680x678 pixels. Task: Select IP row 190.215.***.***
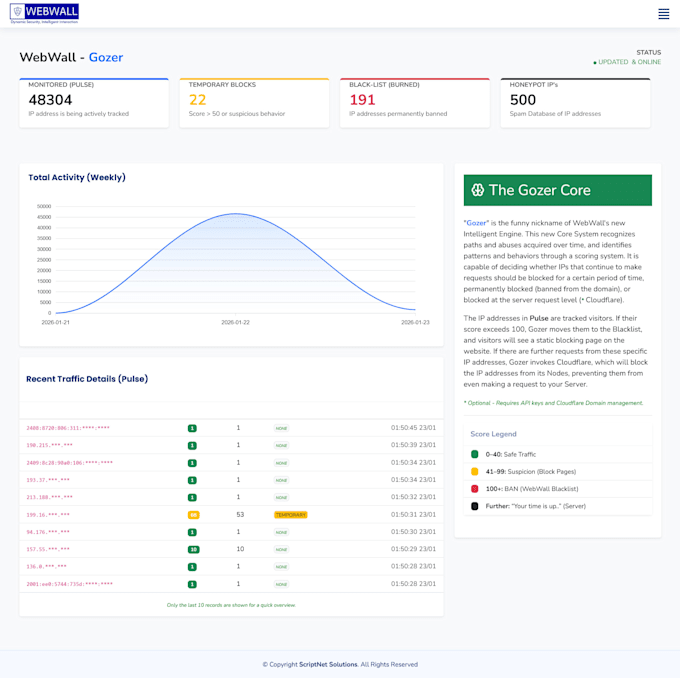[x=231, y=445]
